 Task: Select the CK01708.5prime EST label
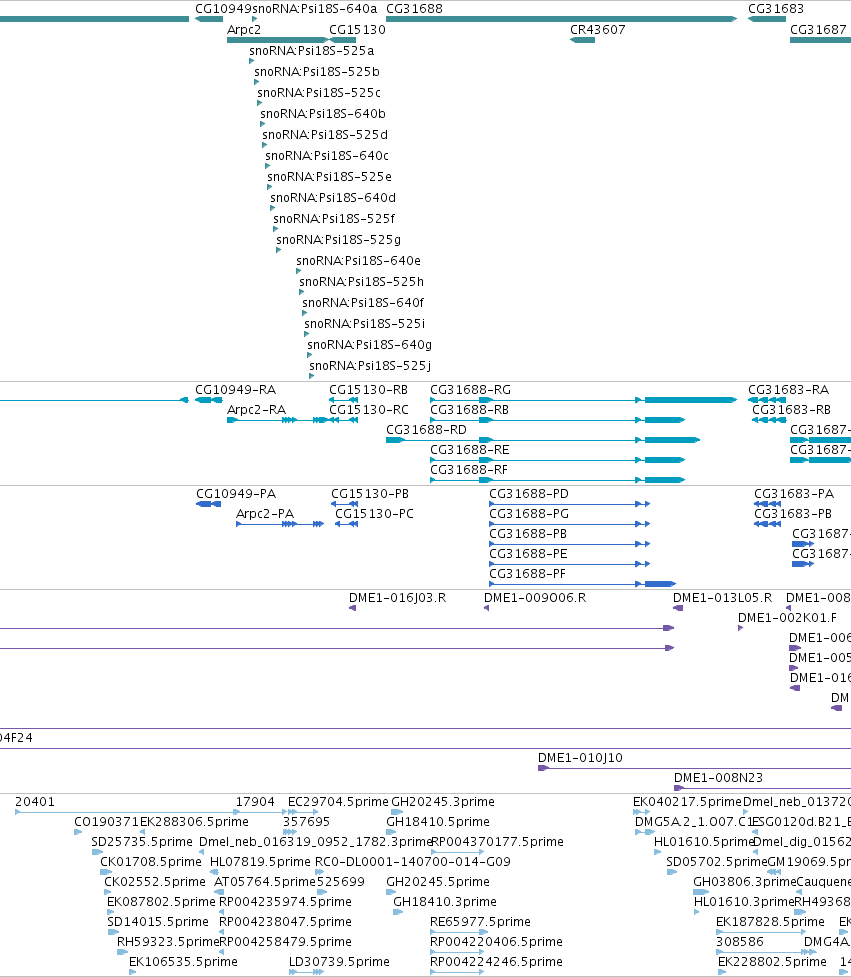(x=151, y=862)
